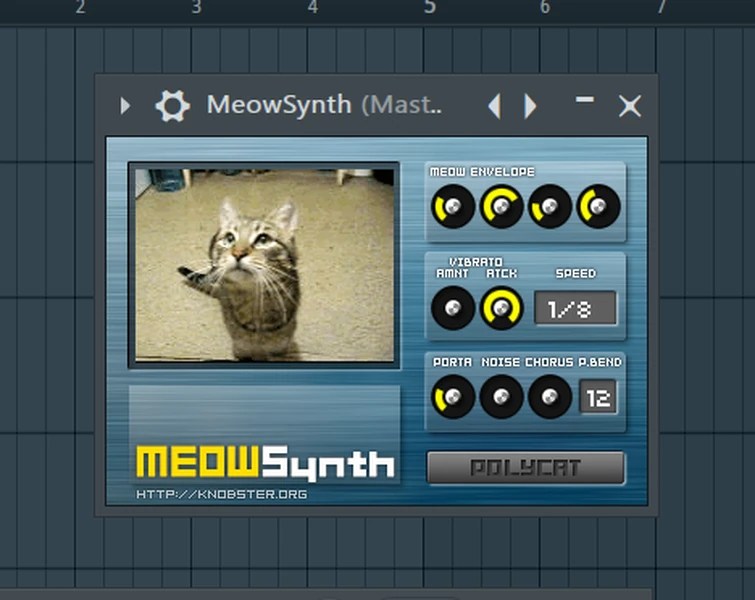Click the NOISE knob
This screenshot has height=600, width=755.
(501, 397)
